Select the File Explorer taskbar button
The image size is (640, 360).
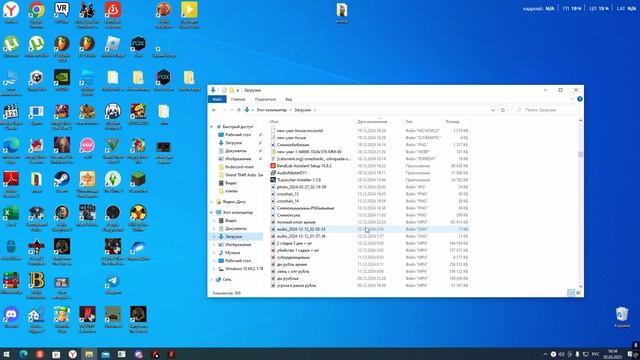(89, 354)
